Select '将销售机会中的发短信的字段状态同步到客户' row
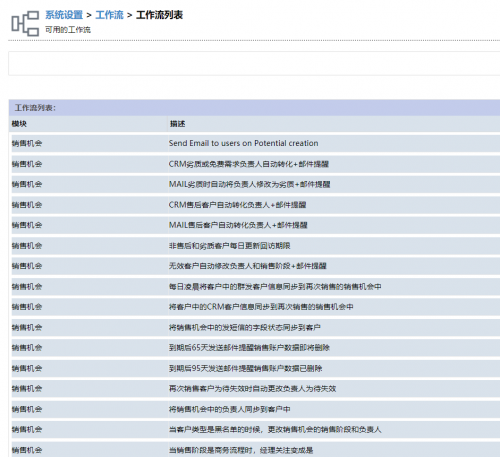 [256, 327]
